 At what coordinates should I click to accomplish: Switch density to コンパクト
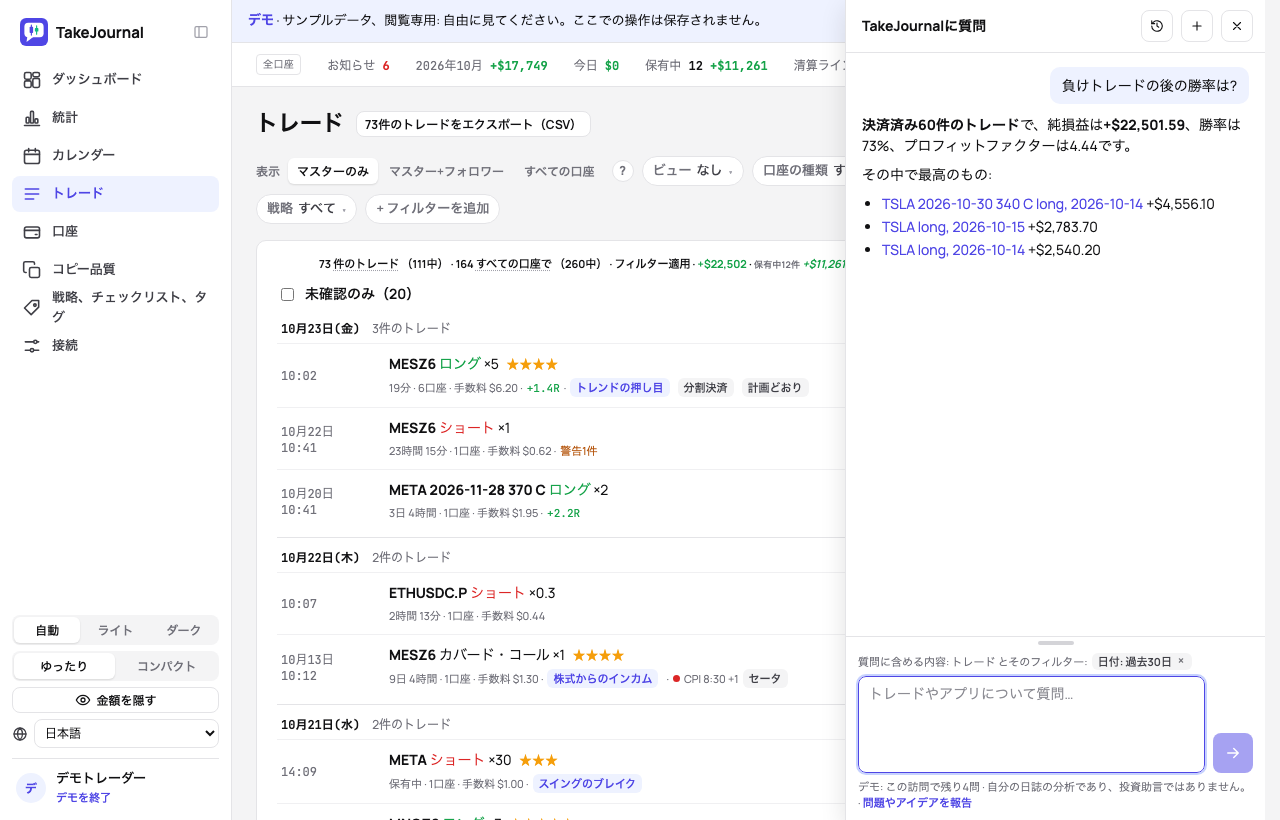166,666
